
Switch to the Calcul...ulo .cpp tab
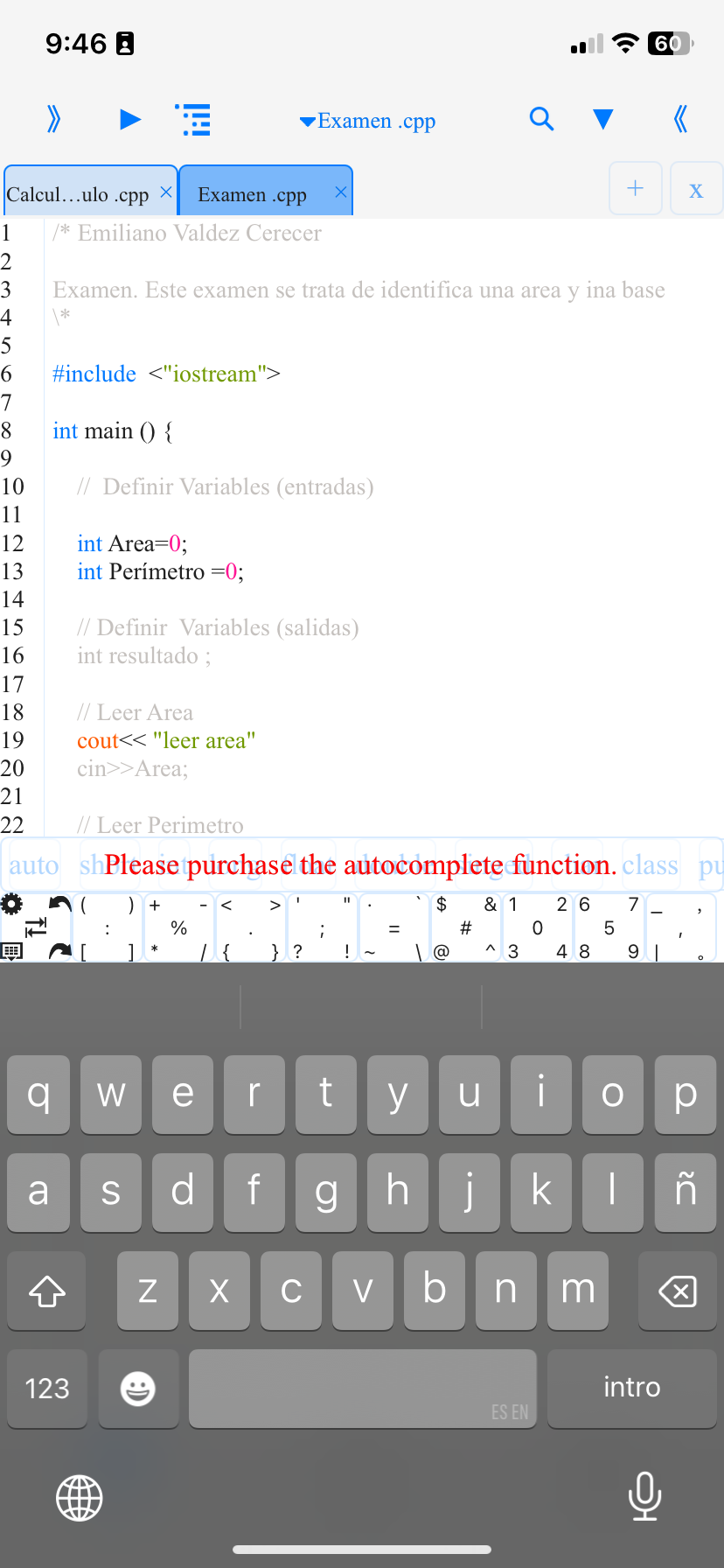[x=78, y=194]
